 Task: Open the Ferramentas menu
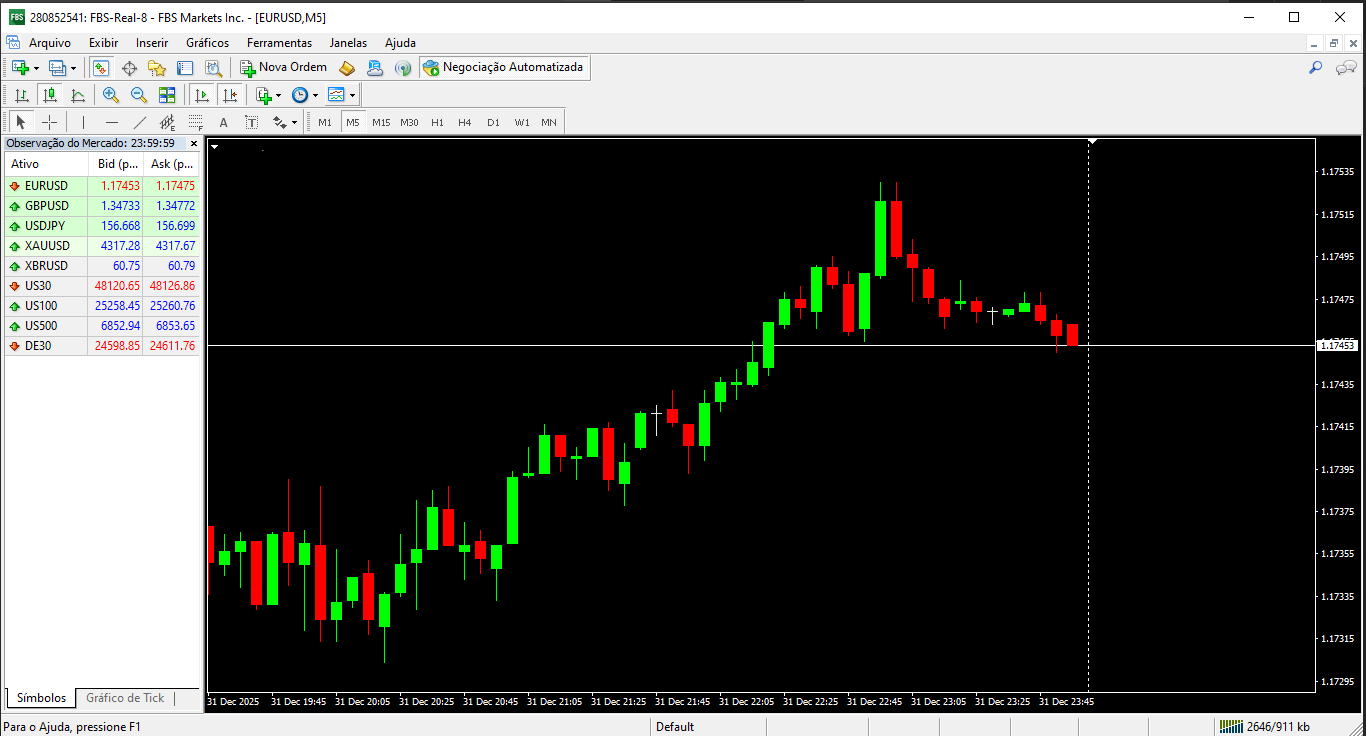click(279, 43)
